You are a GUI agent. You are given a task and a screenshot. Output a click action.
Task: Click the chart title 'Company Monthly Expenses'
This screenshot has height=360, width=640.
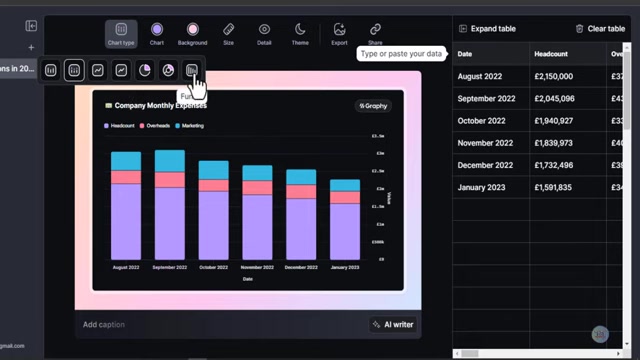pos(160,105)
